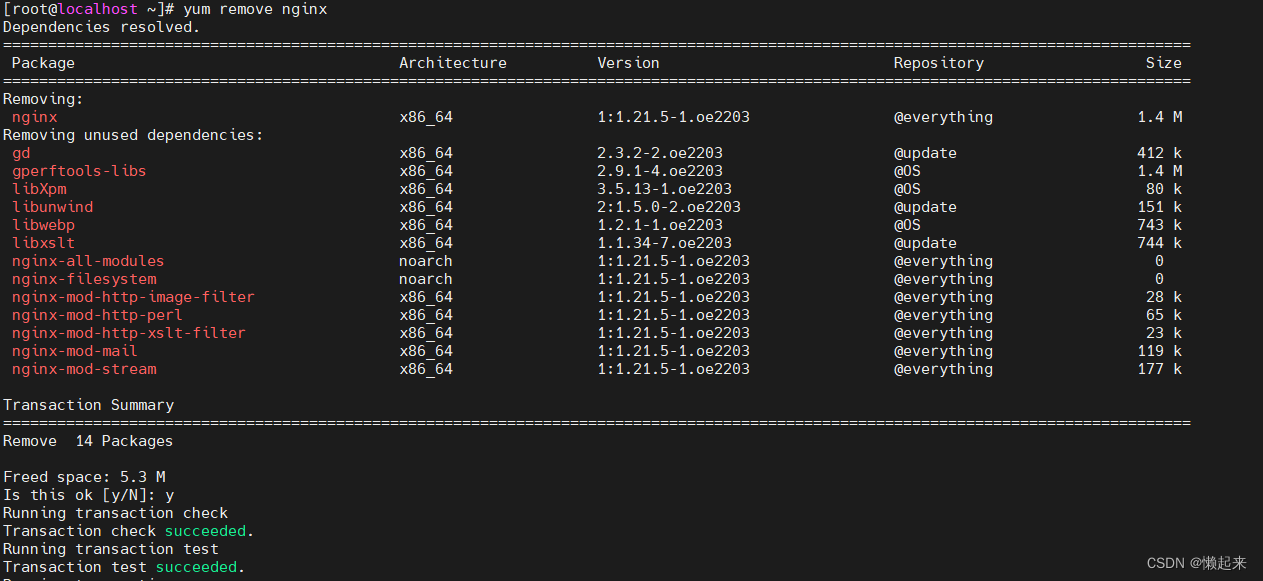Select the nginx-mod-http-perl package
Image resolution: width=1263 pixels, height=581 pixels.
[x=96, y=314]
